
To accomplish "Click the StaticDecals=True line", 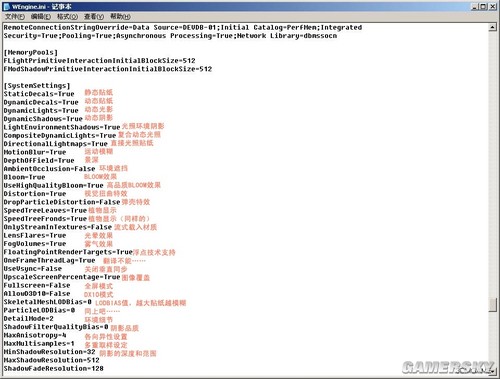I will click(39, 94).
